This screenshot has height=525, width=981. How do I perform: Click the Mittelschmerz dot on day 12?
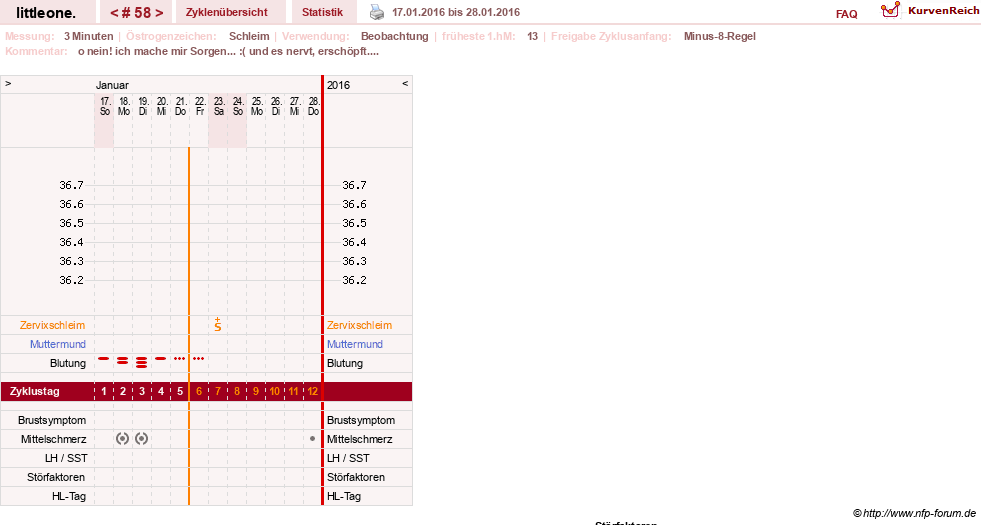point(312,439)
